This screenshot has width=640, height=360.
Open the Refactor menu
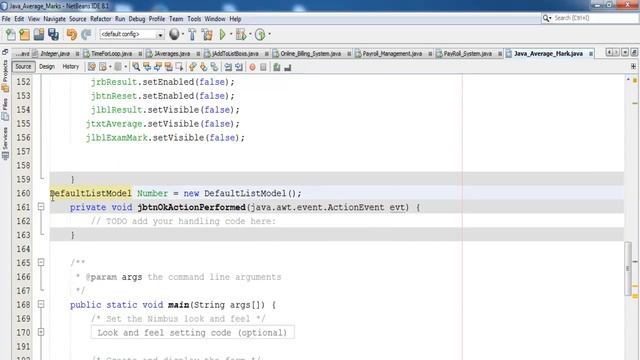[100, 19]
